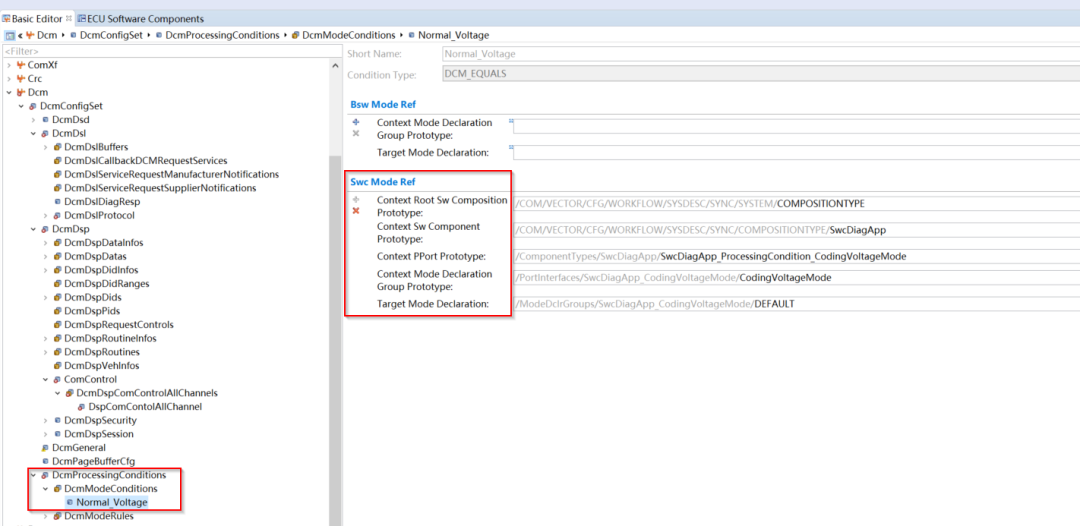Click the tree-view icon left of the breadcrumb
Viewport: 1080px width, 526px height.
10,35
